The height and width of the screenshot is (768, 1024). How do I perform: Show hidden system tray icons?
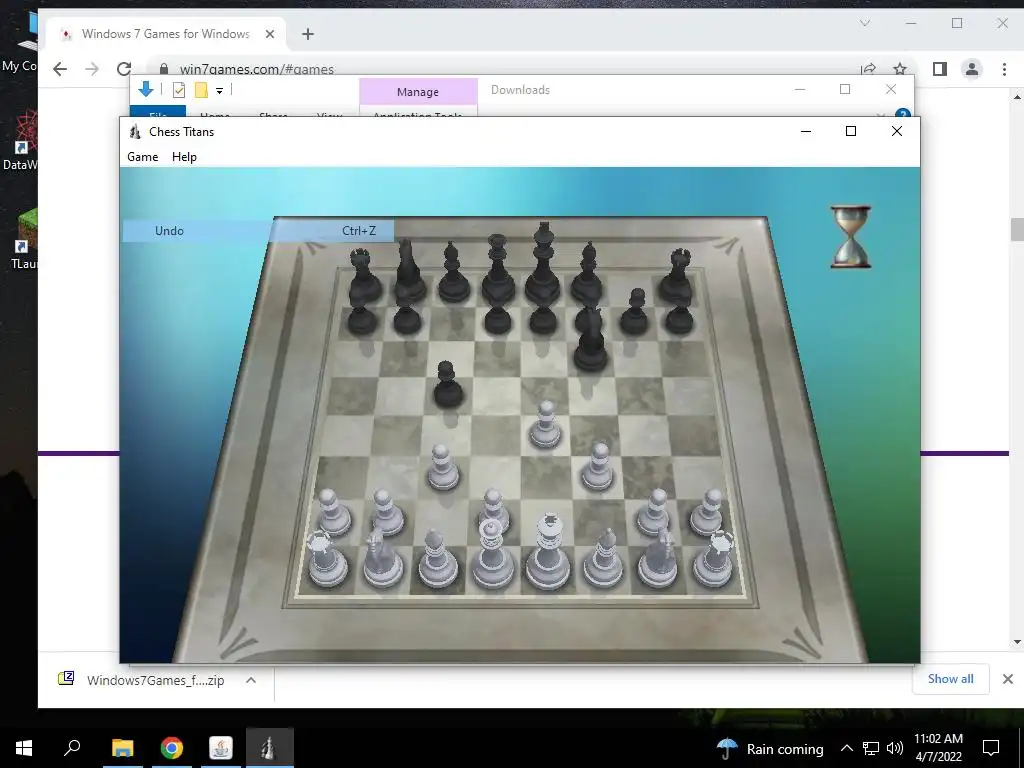pyautogui.click(x=846, y=748)
